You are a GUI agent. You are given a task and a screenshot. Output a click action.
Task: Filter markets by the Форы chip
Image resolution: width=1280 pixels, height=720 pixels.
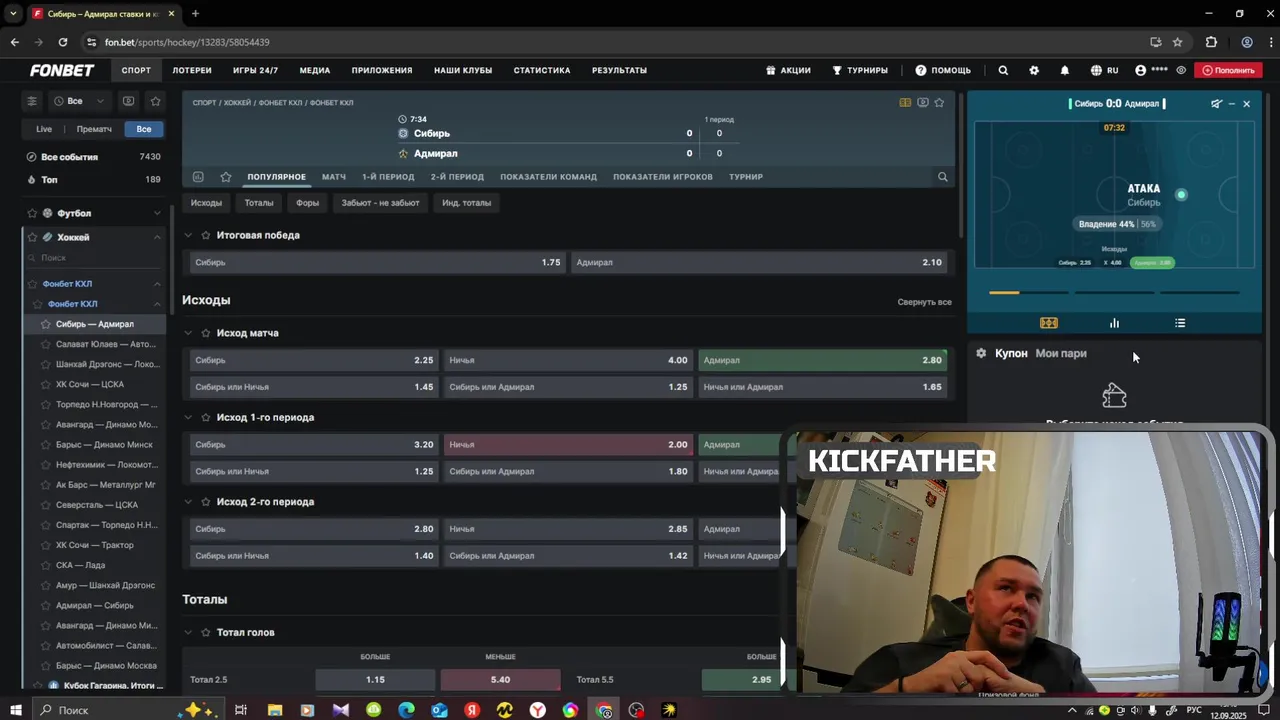click(x=307, y=203)
